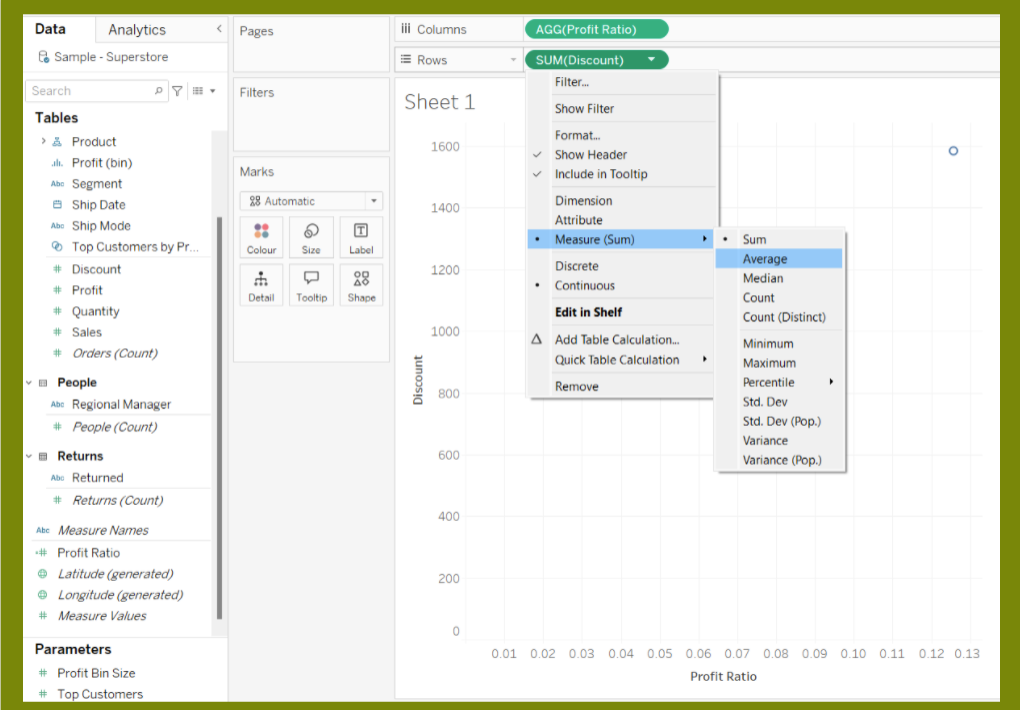Click the Profit (bin) histogram icon
This screenshot has height=710, width=1020.
pyautogui.click(x=57, y=163)
